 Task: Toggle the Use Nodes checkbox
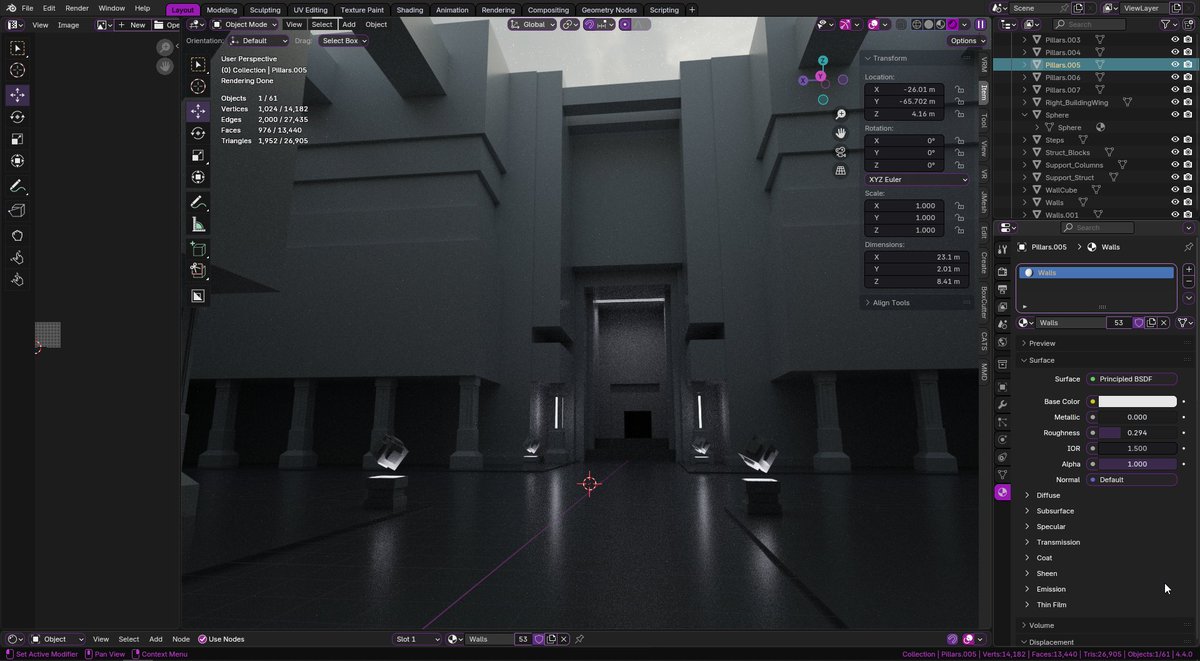pyautogui.click(x=203, y=639)
